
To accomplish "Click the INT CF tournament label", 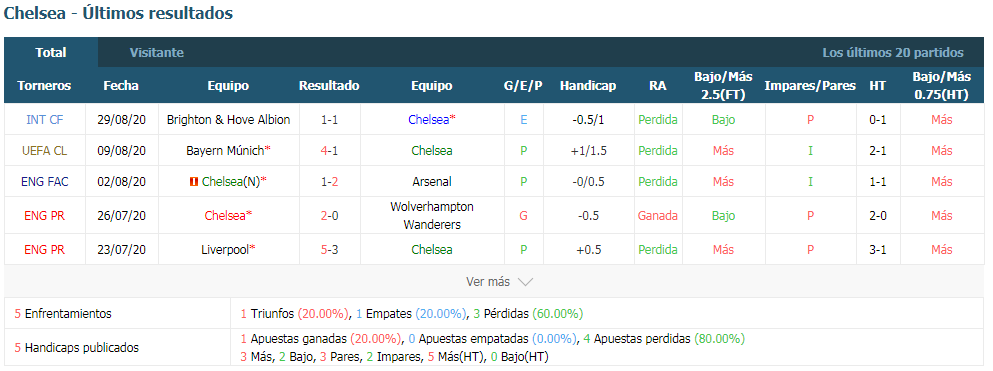I will pyautogui.click(x=44, y=120).
